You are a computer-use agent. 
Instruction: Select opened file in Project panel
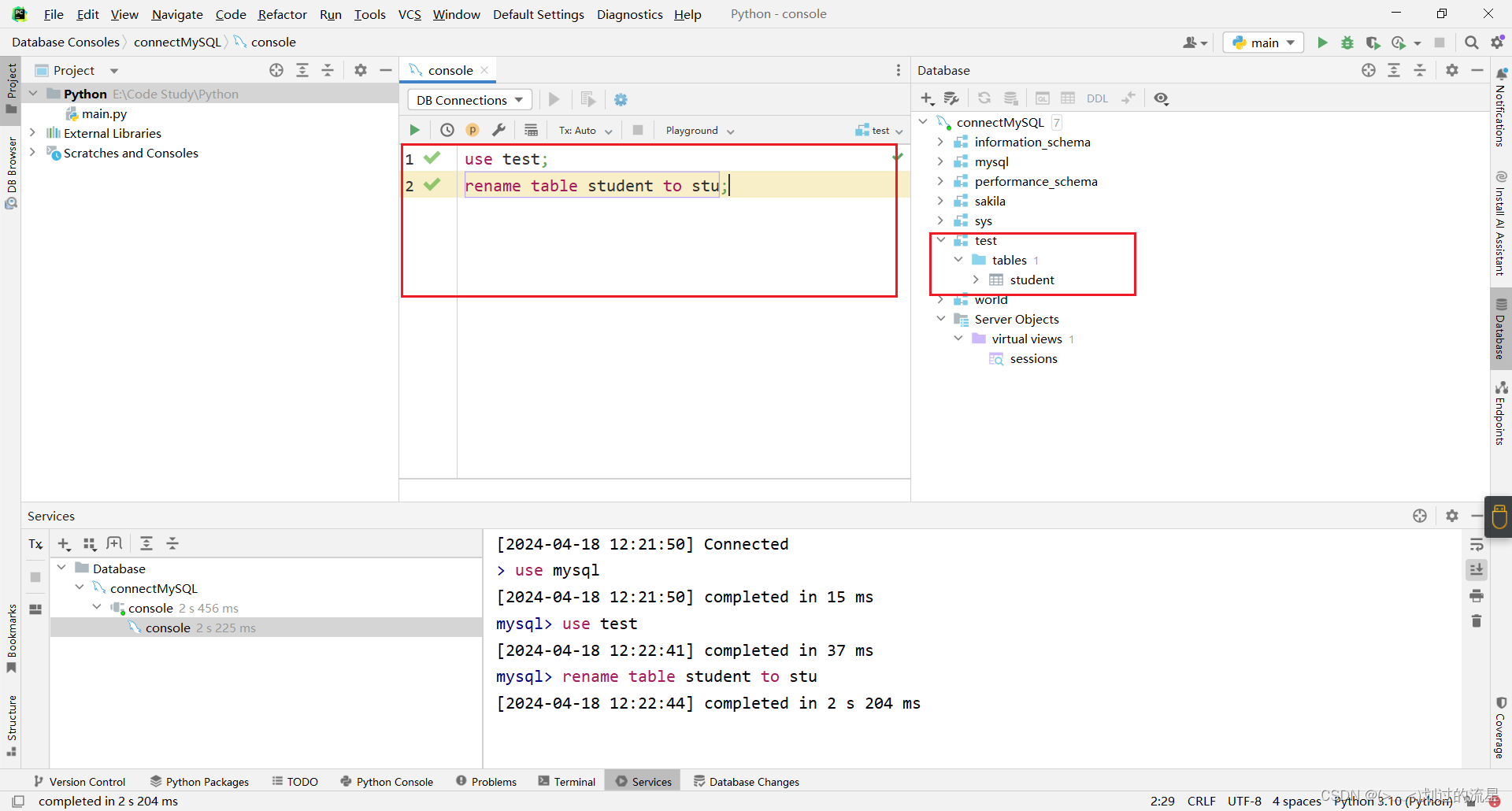(x=276, y=70)
